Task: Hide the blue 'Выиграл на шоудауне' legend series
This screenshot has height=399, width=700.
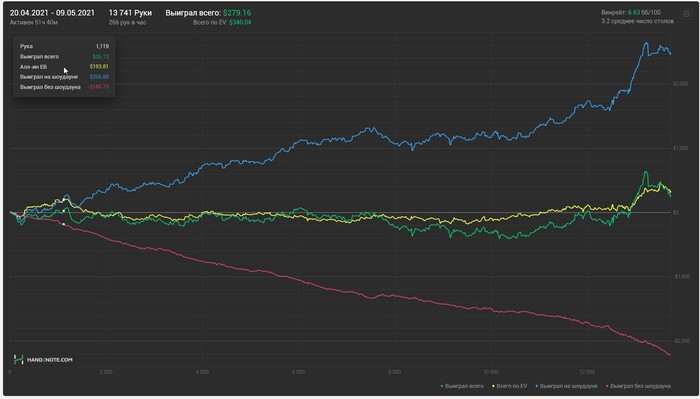Action: coord(566,386)
